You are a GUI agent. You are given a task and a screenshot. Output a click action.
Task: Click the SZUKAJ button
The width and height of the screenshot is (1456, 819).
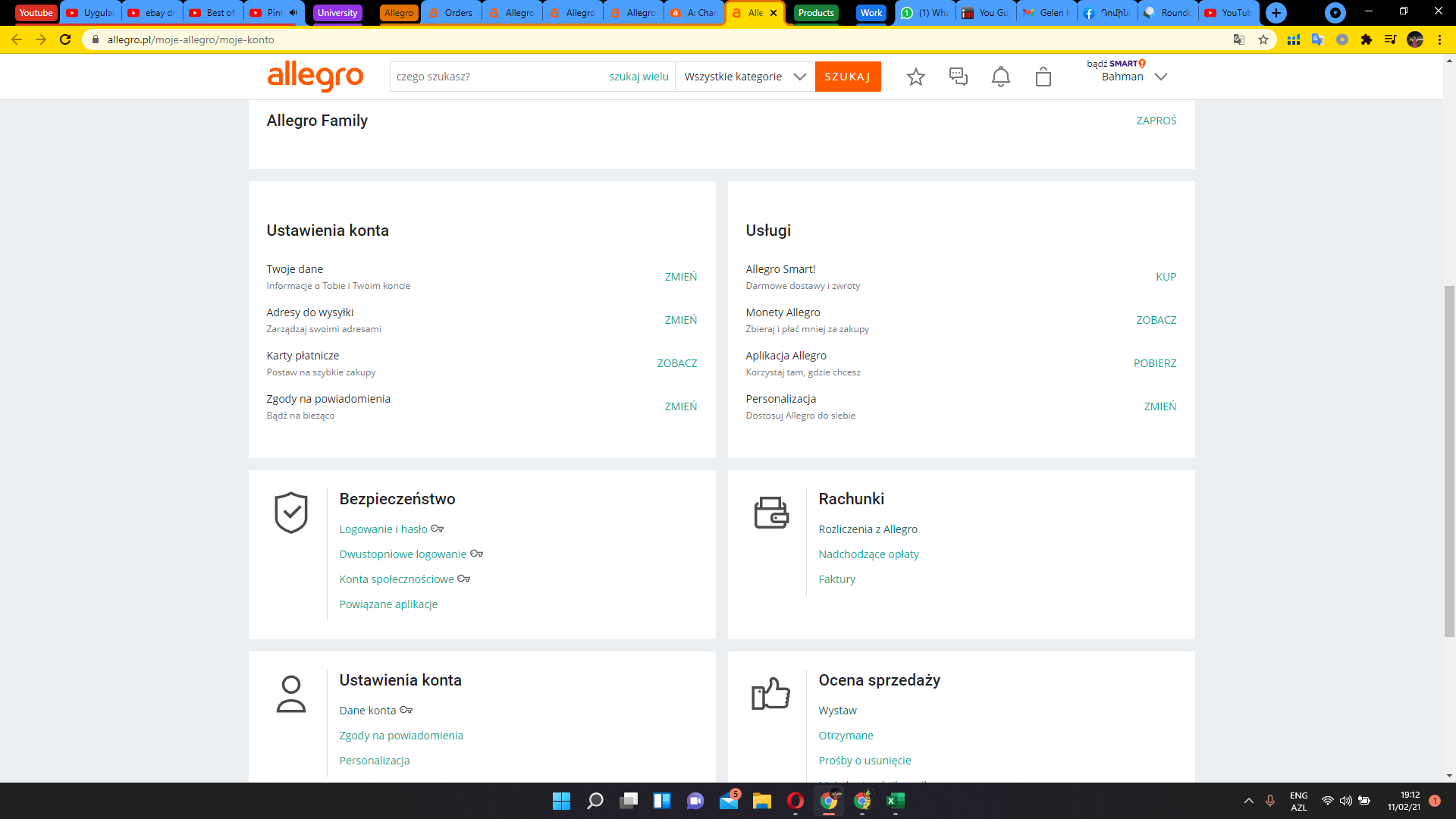click(847, 77)
